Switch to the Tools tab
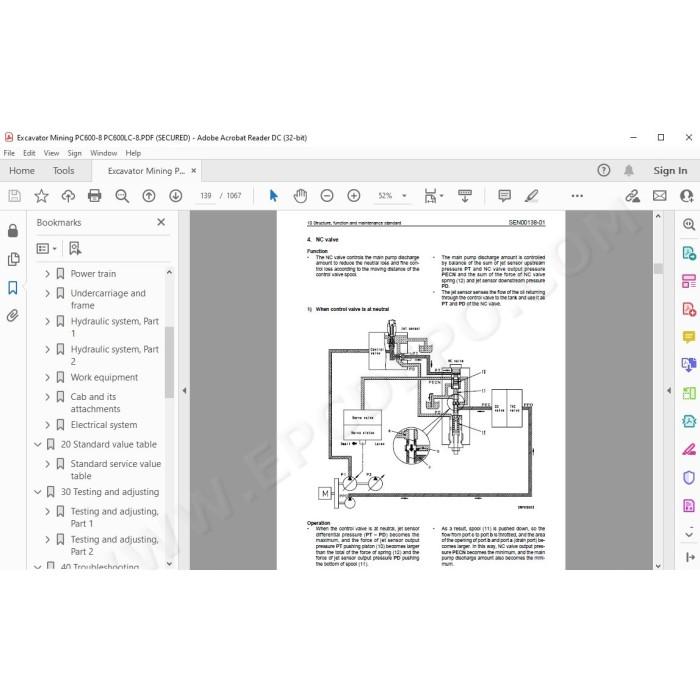The height and width of the screenshot is (700, 700). click(x=63, y=171)
